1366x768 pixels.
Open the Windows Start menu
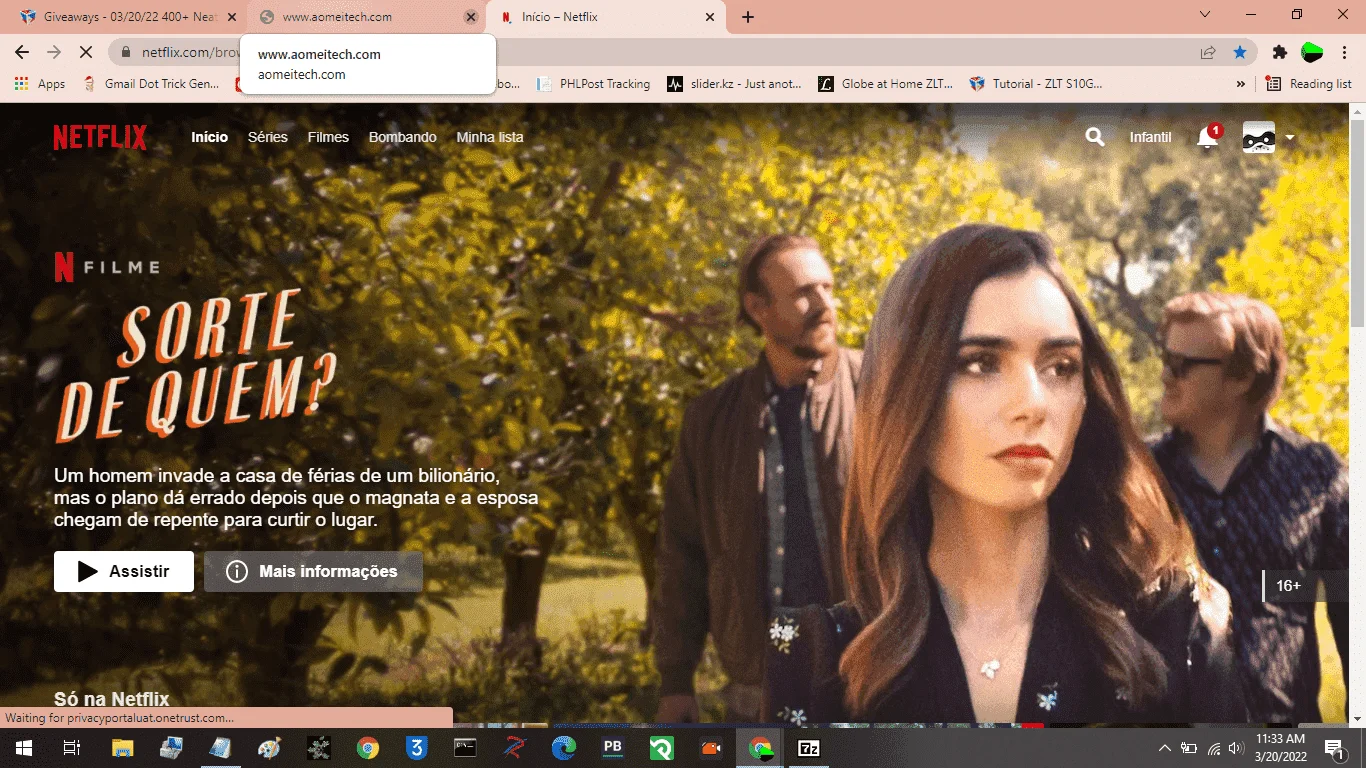[x=23, y=748]
